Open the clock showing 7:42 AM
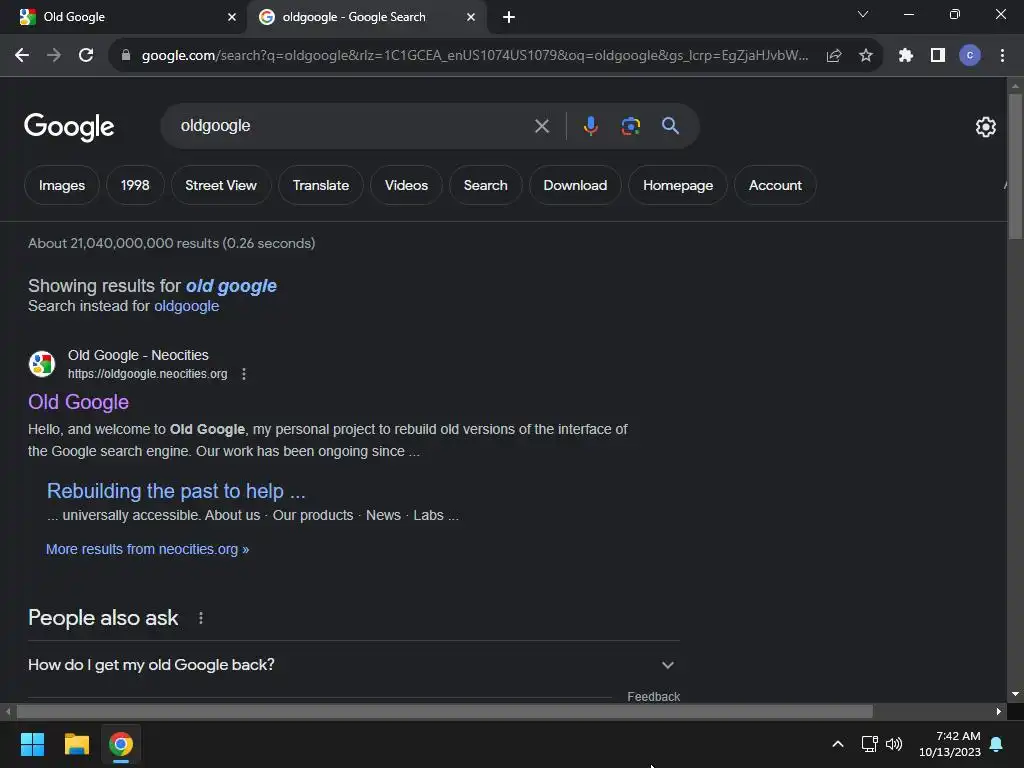 pos(950,744)
